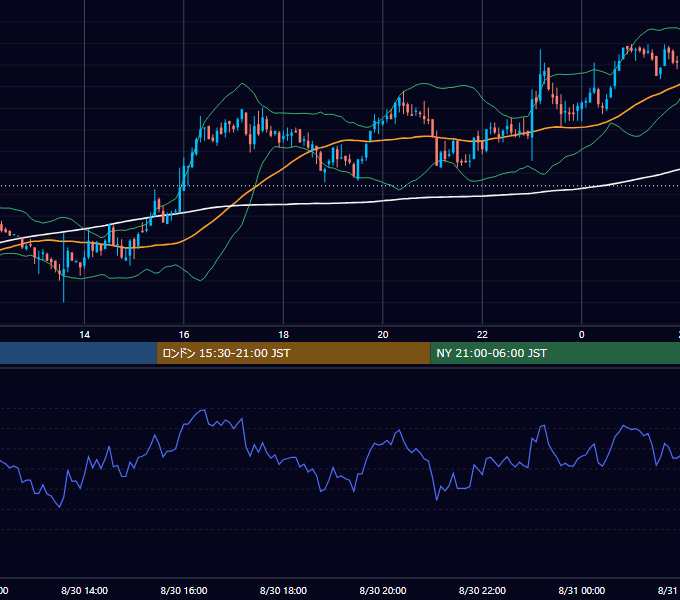Click the 8/30 16:00 date label

(x=184, y=590)
